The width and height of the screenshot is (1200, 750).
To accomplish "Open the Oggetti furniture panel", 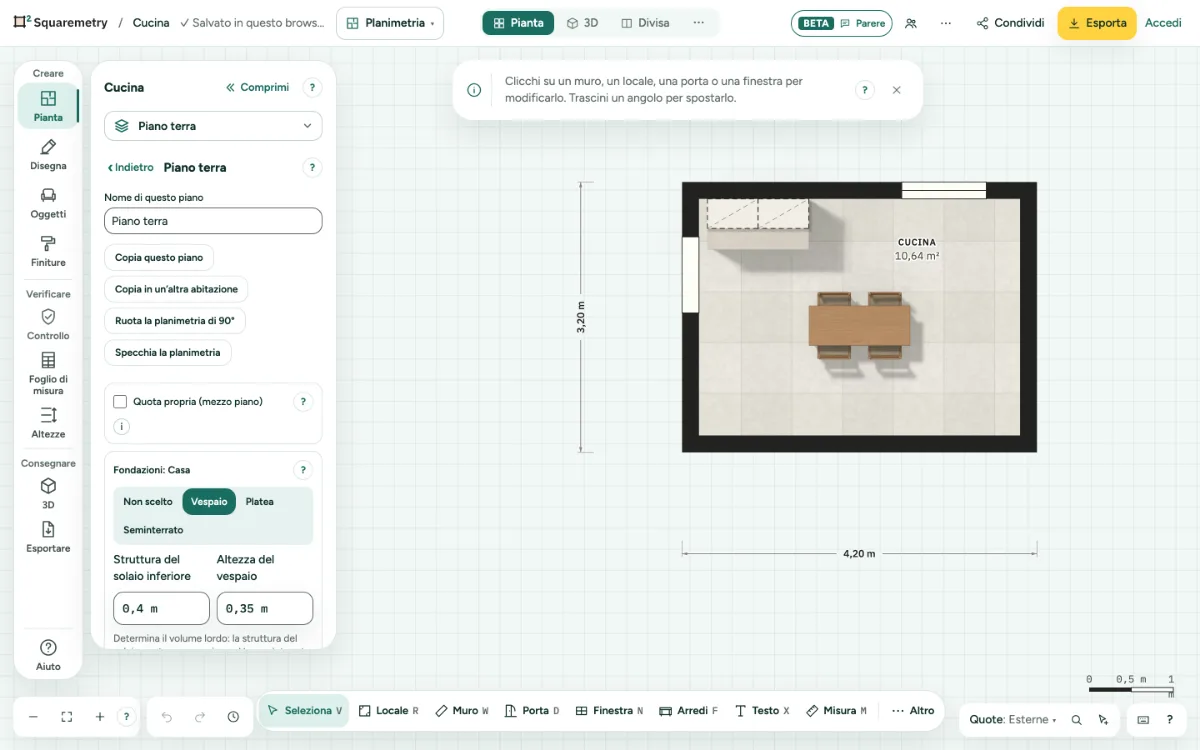I will 48,203.
